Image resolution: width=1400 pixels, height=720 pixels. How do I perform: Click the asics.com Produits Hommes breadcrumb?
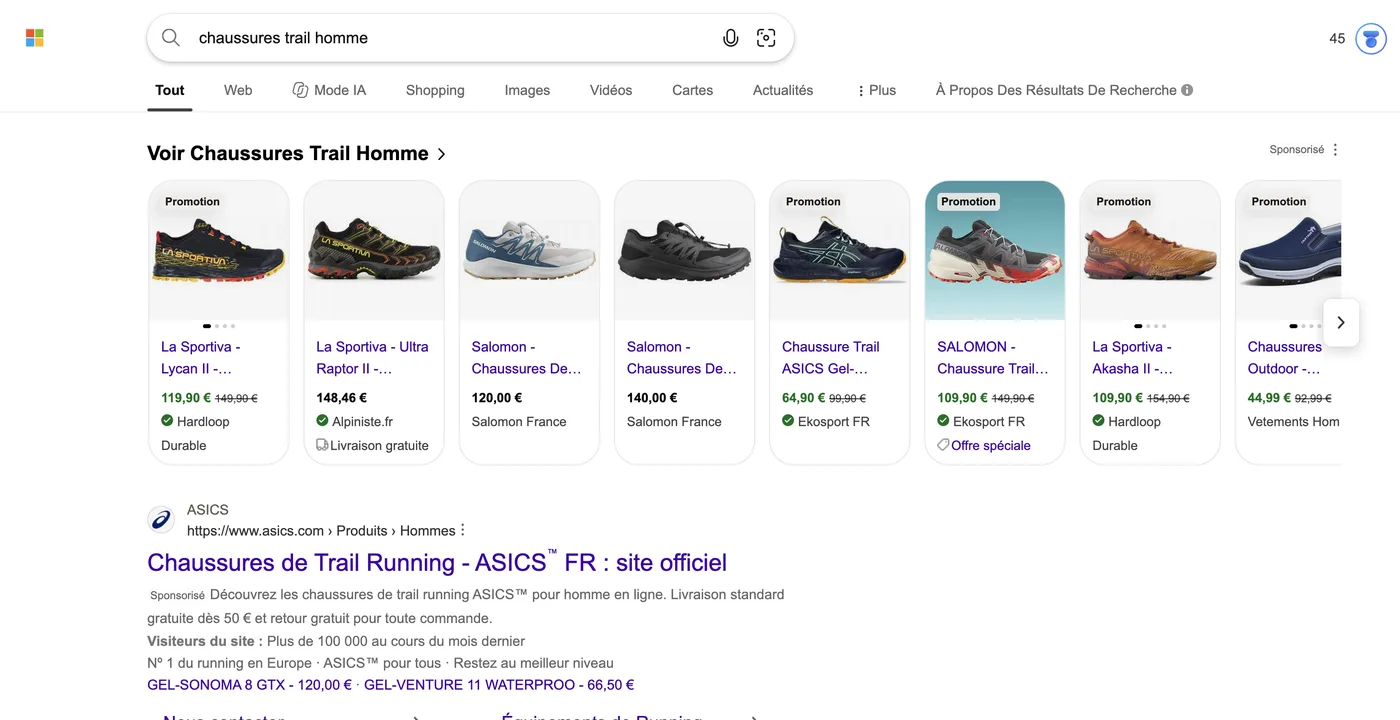(321, 531)
